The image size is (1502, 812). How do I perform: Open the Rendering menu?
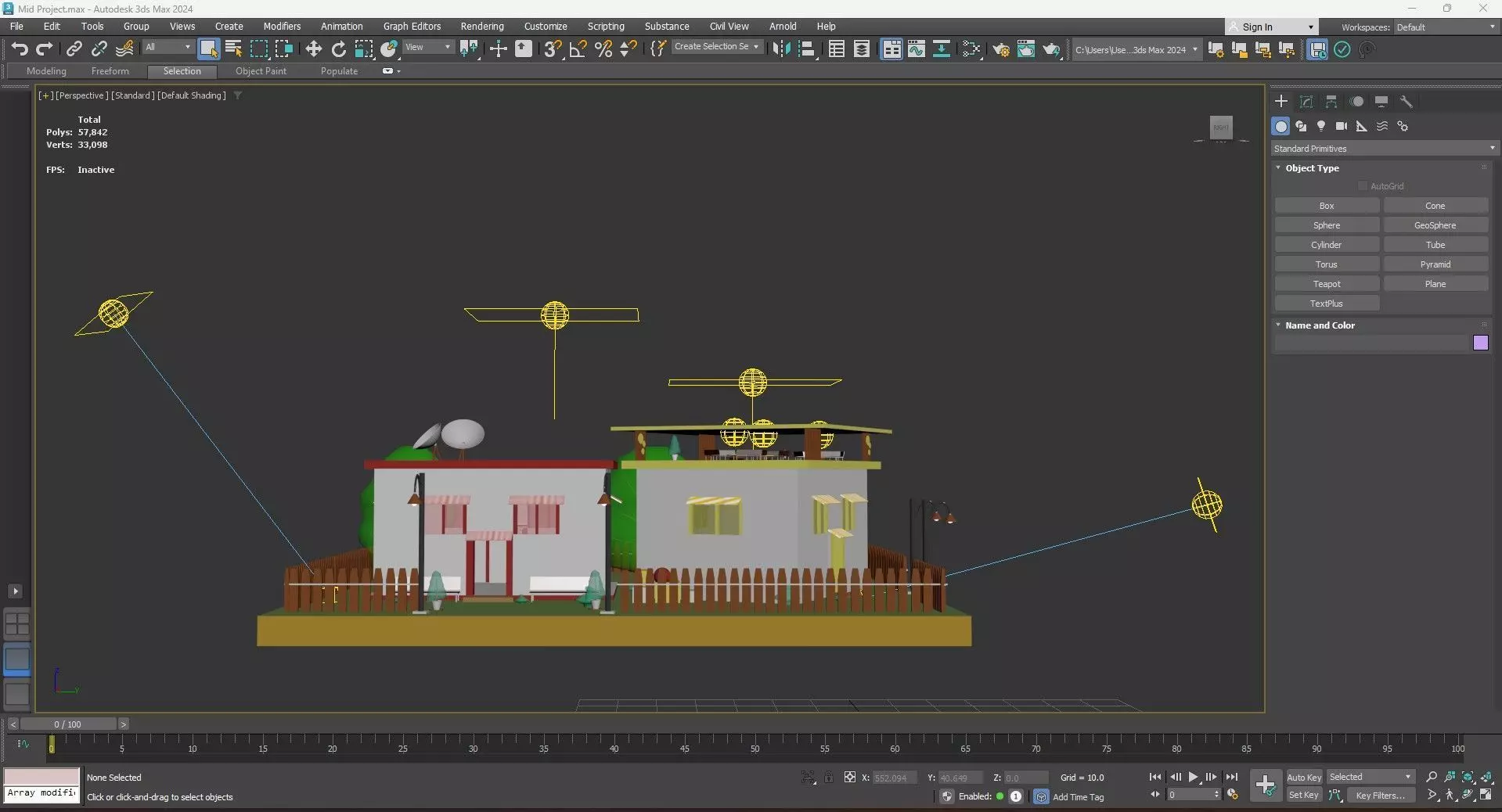482,27
